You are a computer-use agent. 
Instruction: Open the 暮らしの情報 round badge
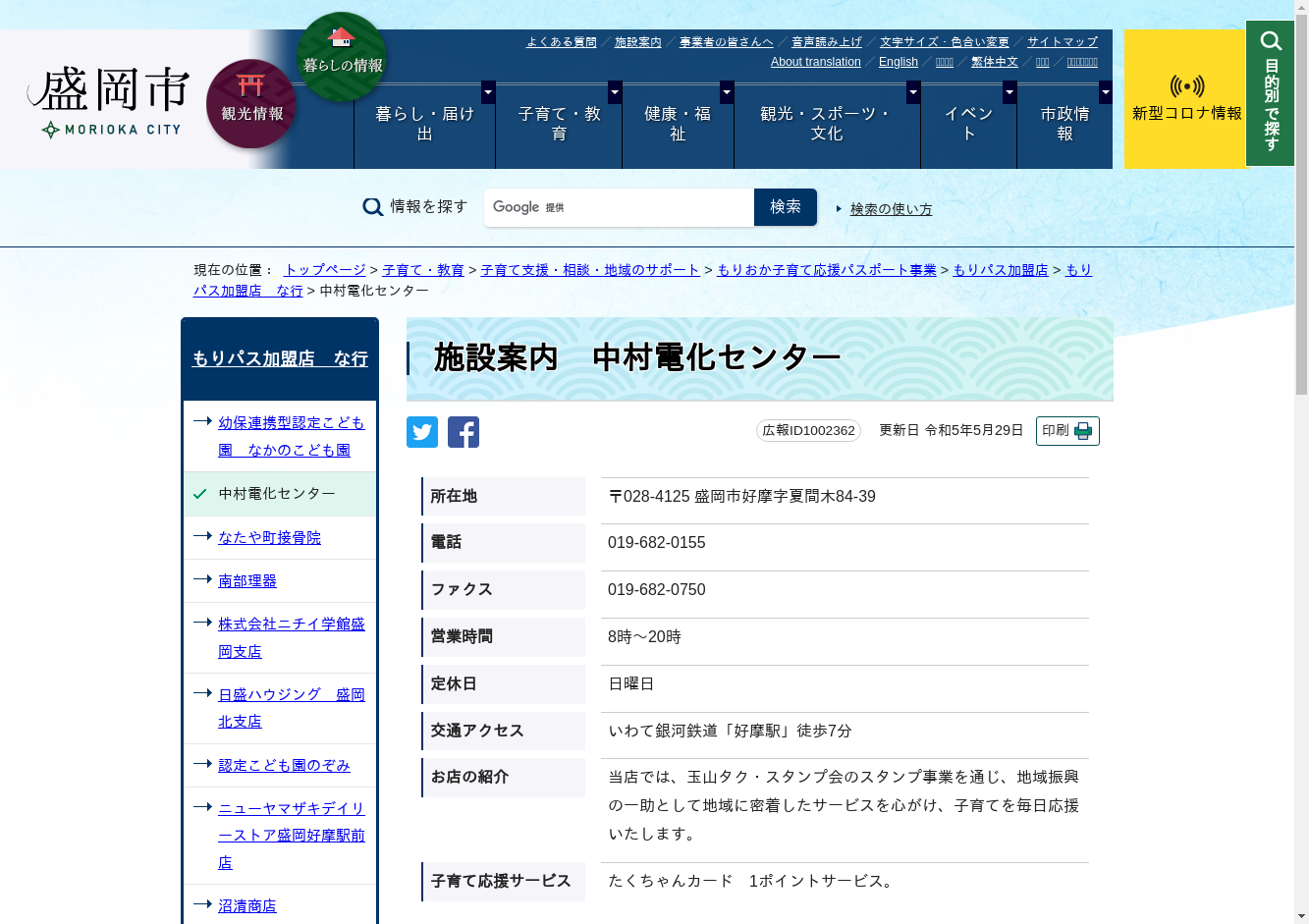coord(342,56)
